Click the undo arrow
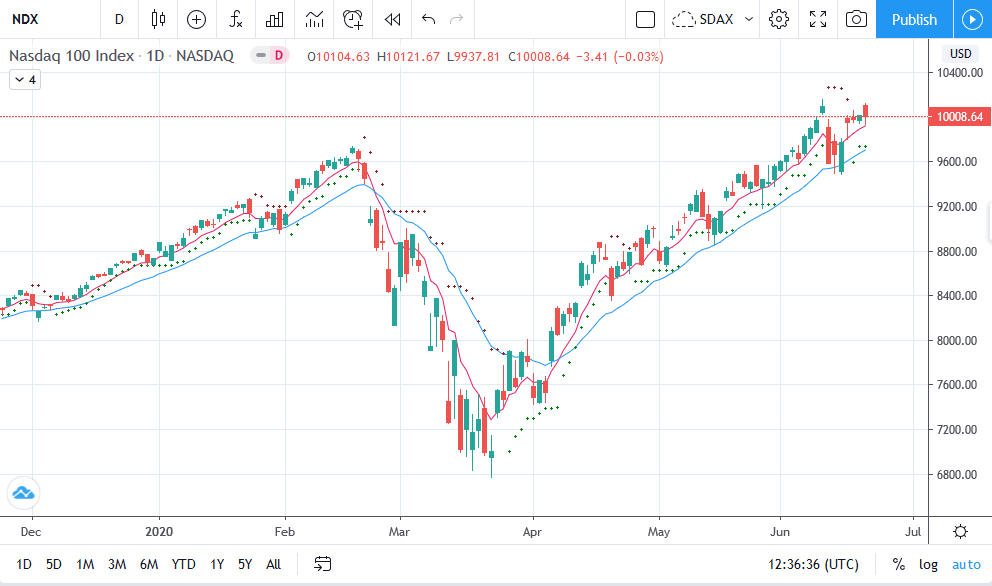Viewport: 992px width, 586px height. [429, 19]
